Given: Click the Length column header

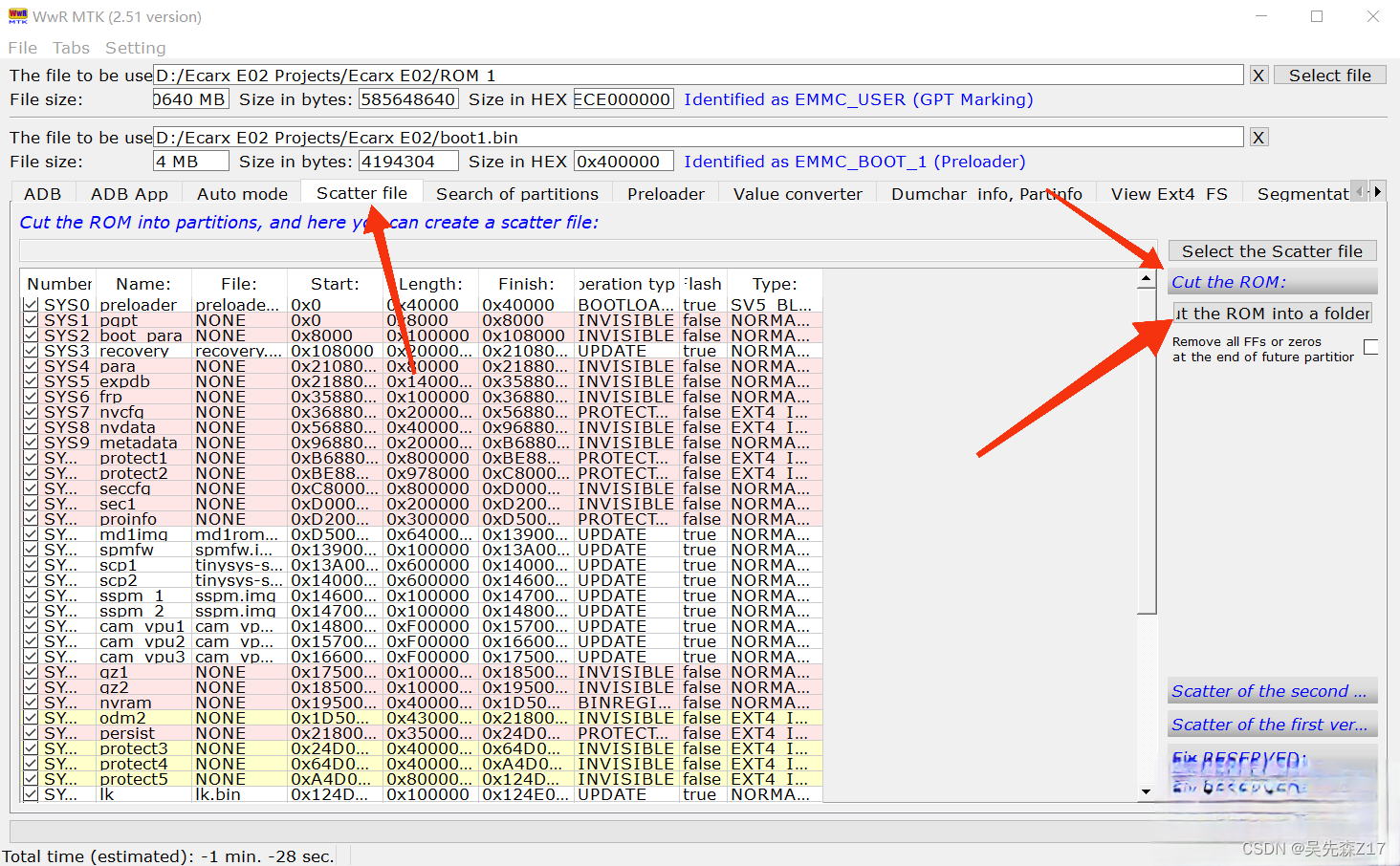Looking at the screenshot, I should coord(430,284).
